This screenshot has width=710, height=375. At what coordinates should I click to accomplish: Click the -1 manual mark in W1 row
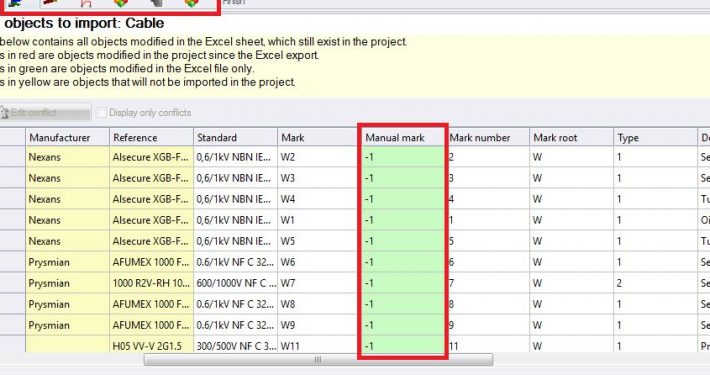403,220
